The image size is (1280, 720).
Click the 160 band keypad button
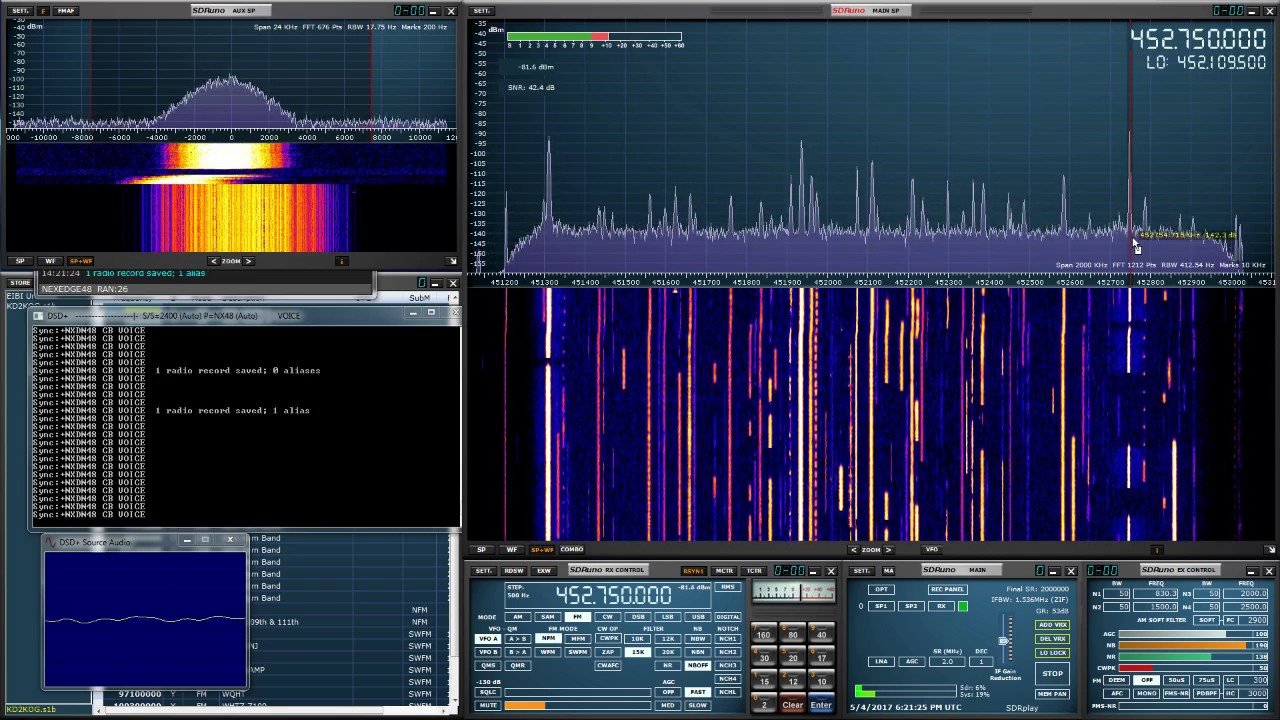tap(763, 633)
